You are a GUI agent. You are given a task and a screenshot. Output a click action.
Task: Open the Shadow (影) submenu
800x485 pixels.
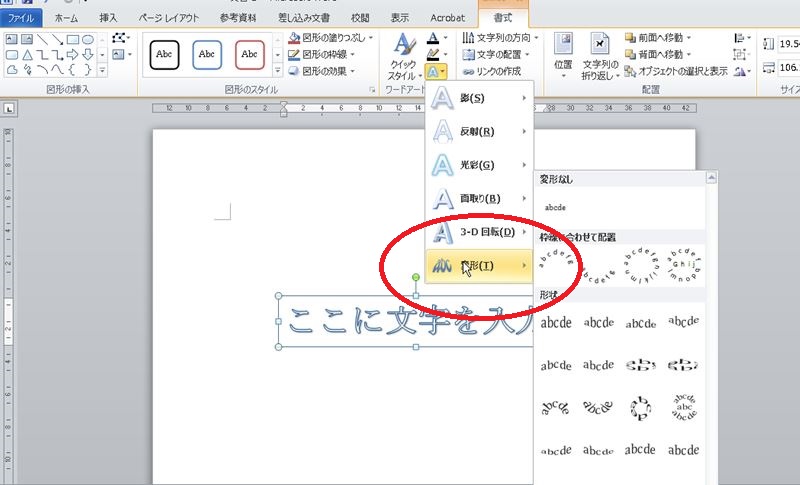click(x=478, y=98)
